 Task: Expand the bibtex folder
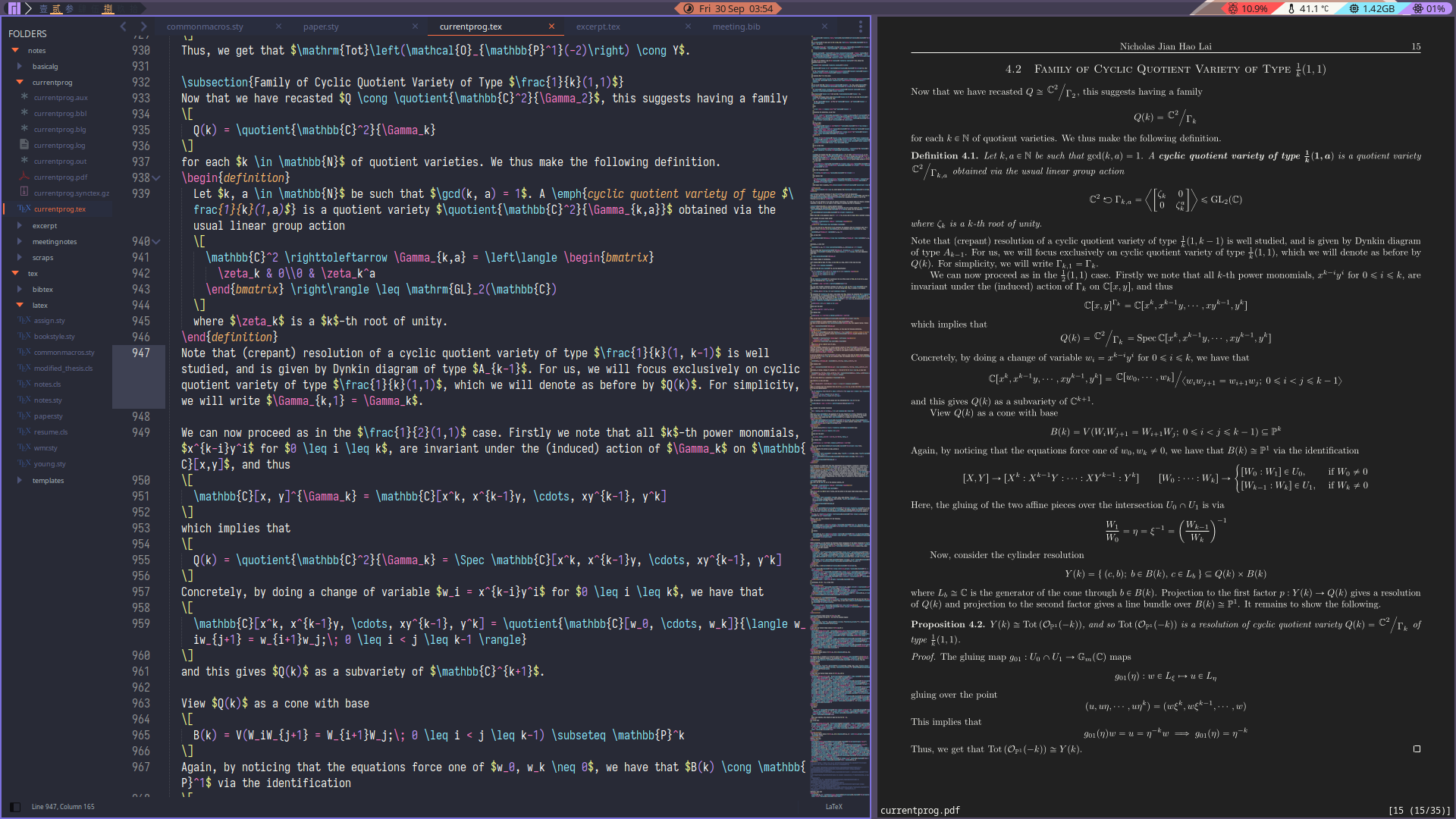coord(20,289)
